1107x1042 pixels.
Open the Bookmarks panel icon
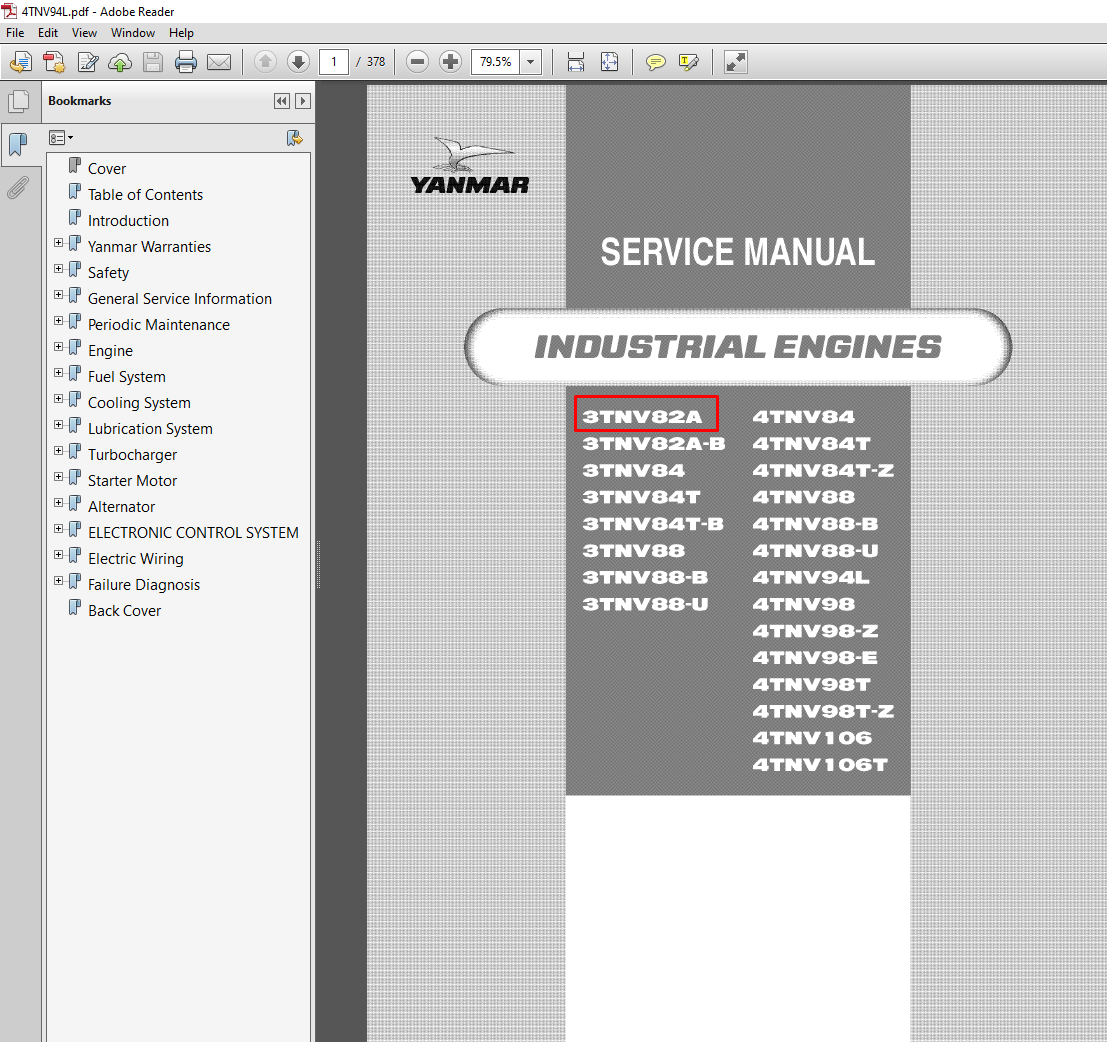click(x=18, y=145)
